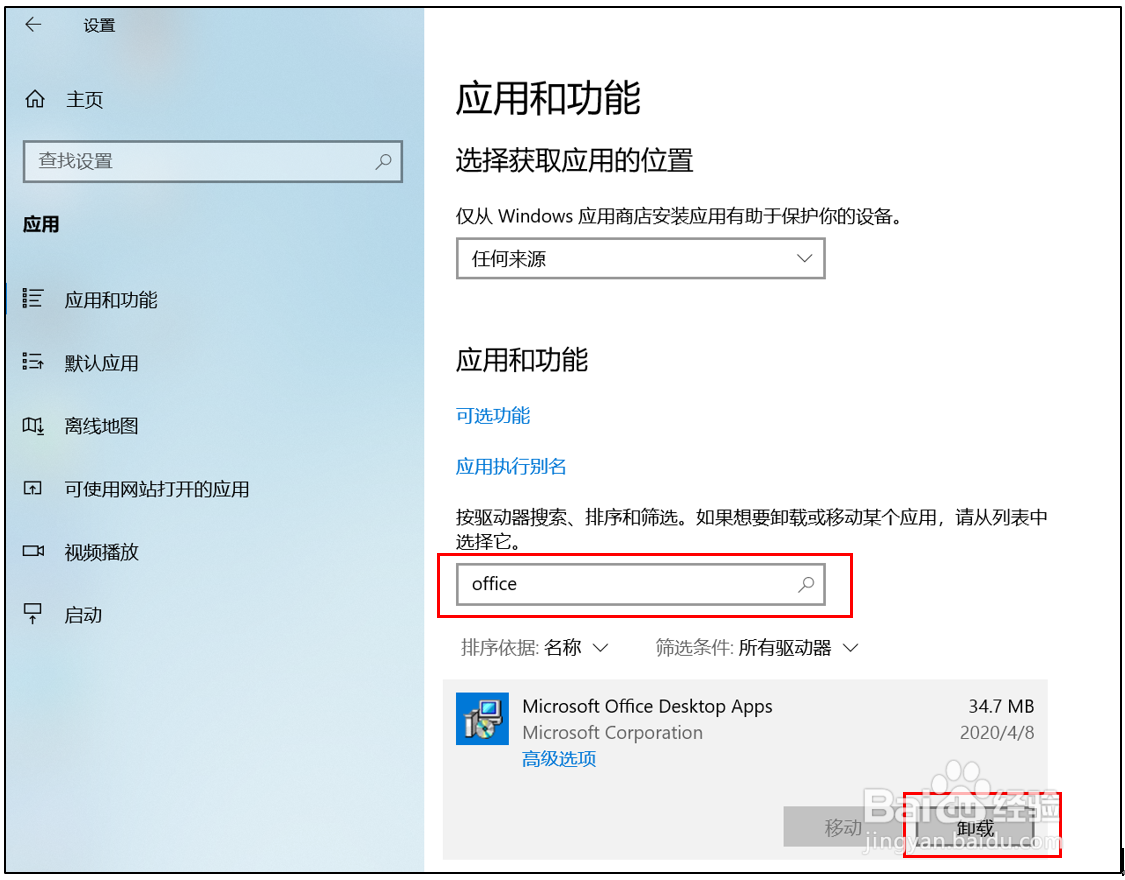Click the 离线地图 map icon

coord(33,425)
